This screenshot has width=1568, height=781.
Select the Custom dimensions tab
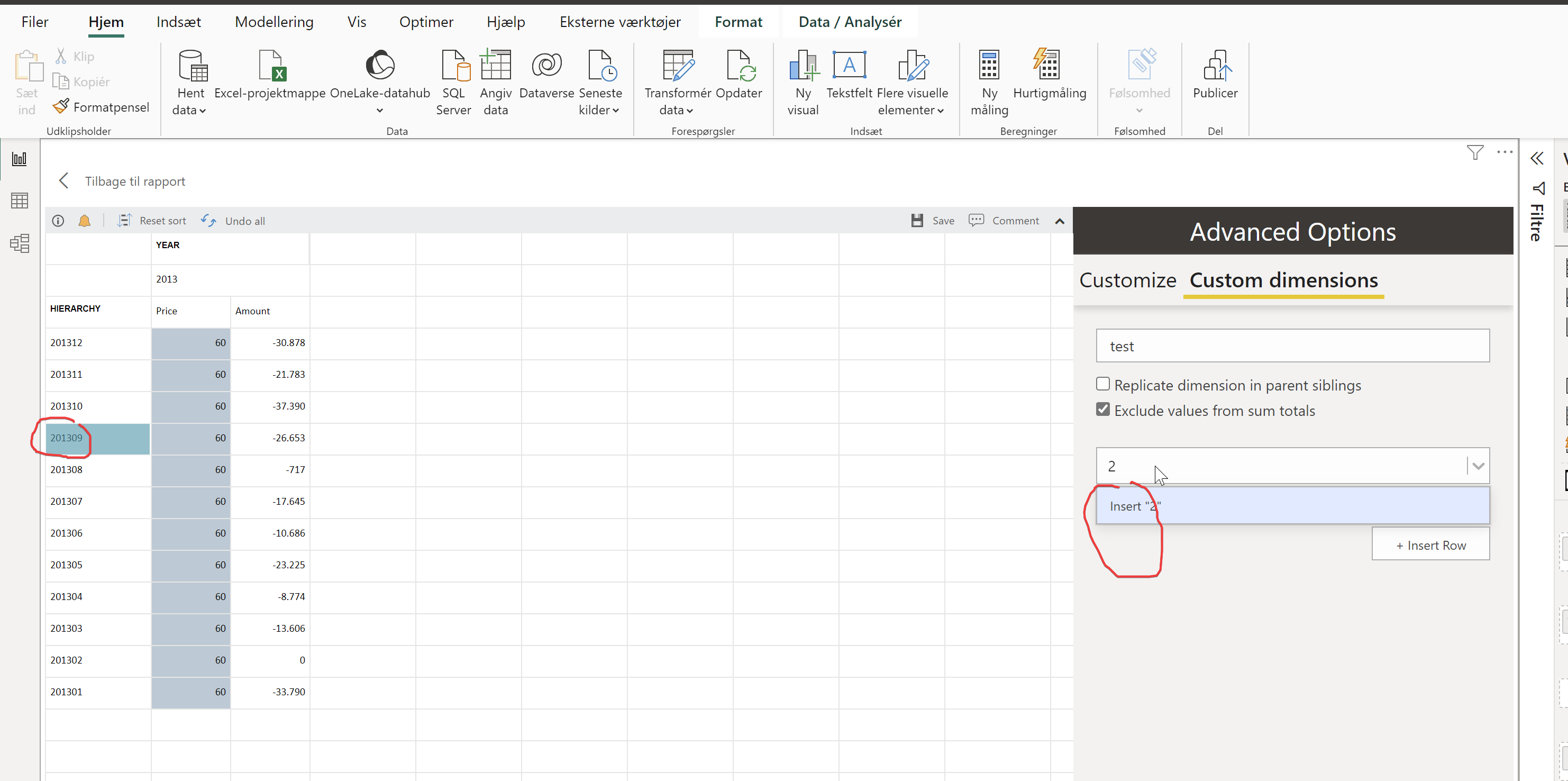point(1284,280)
